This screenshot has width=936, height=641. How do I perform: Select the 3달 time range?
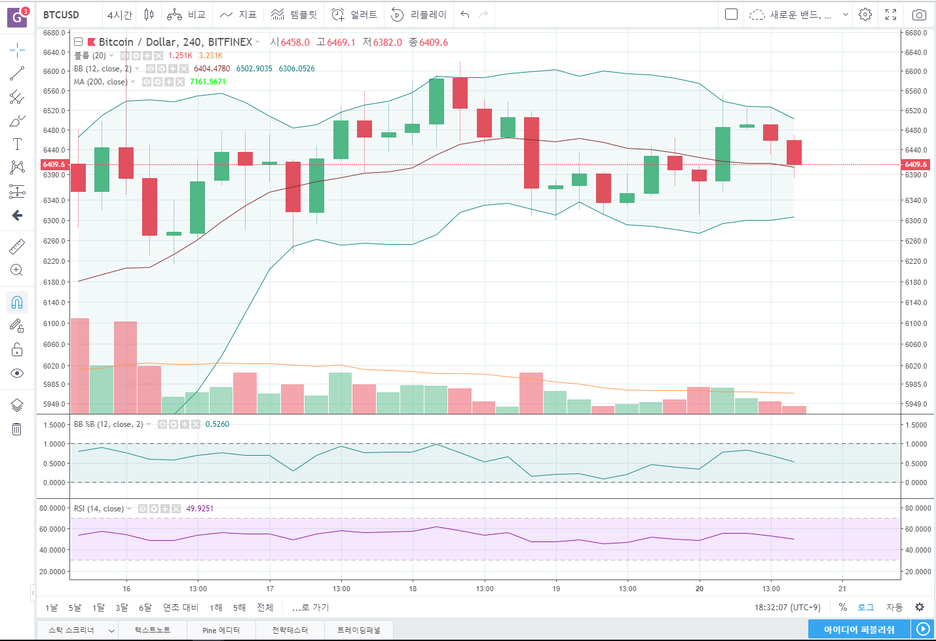click(x=122, y=608)
